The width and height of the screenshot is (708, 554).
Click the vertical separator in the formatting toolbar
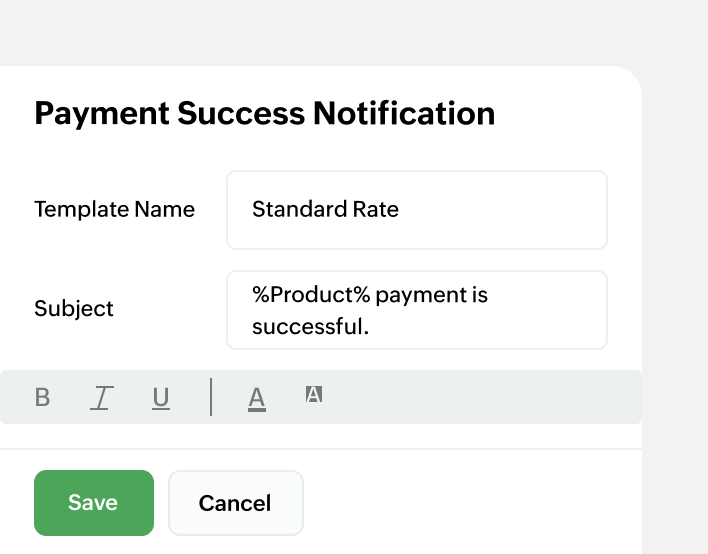[211, 397]
